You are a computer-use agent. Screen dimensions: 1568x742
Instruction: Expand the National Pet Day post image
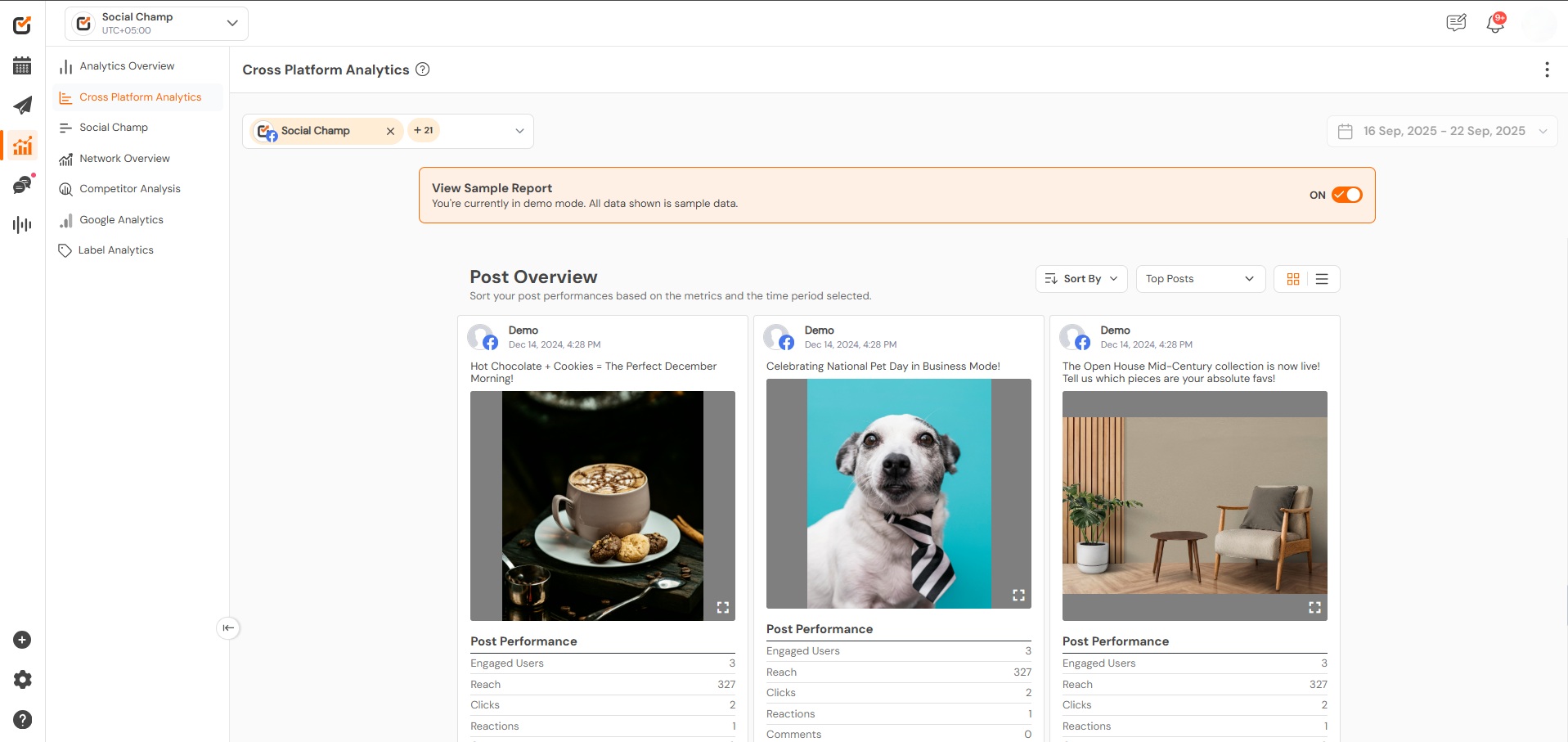point(1018,595)
